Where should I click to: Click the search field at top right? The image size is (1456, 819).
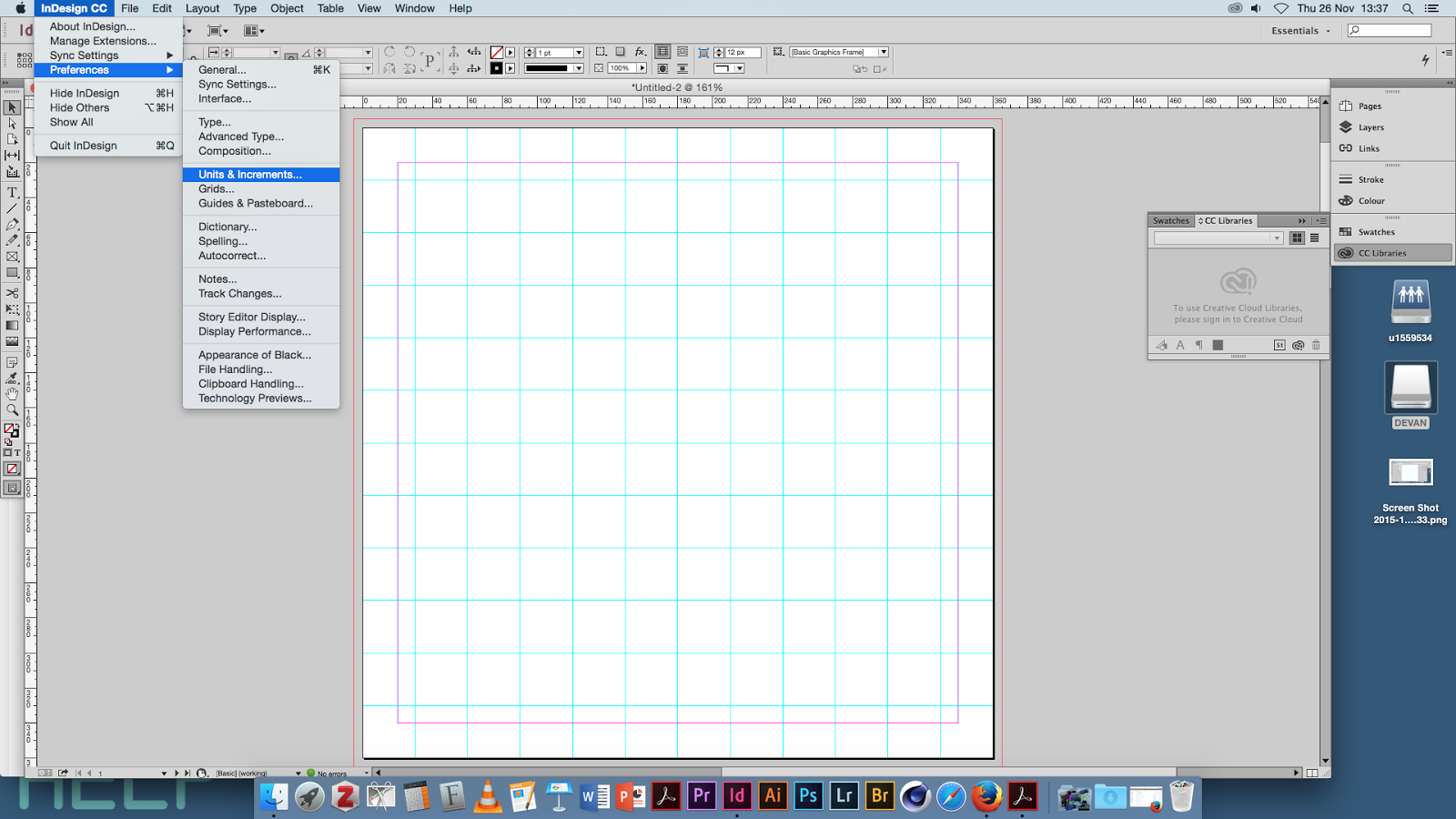tap(1390, 31)
